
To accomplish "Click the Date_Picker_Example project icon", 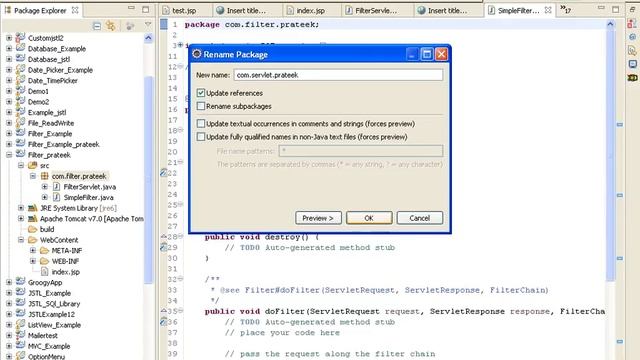I will pyautogui.click(x=20, y=69).
